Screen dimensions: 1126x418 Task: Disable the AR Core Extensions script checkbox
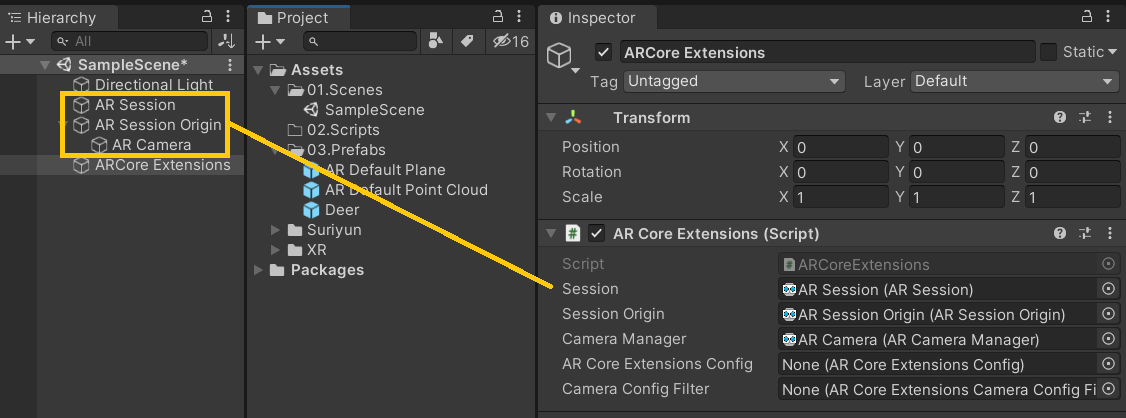[x=596, y=233]
